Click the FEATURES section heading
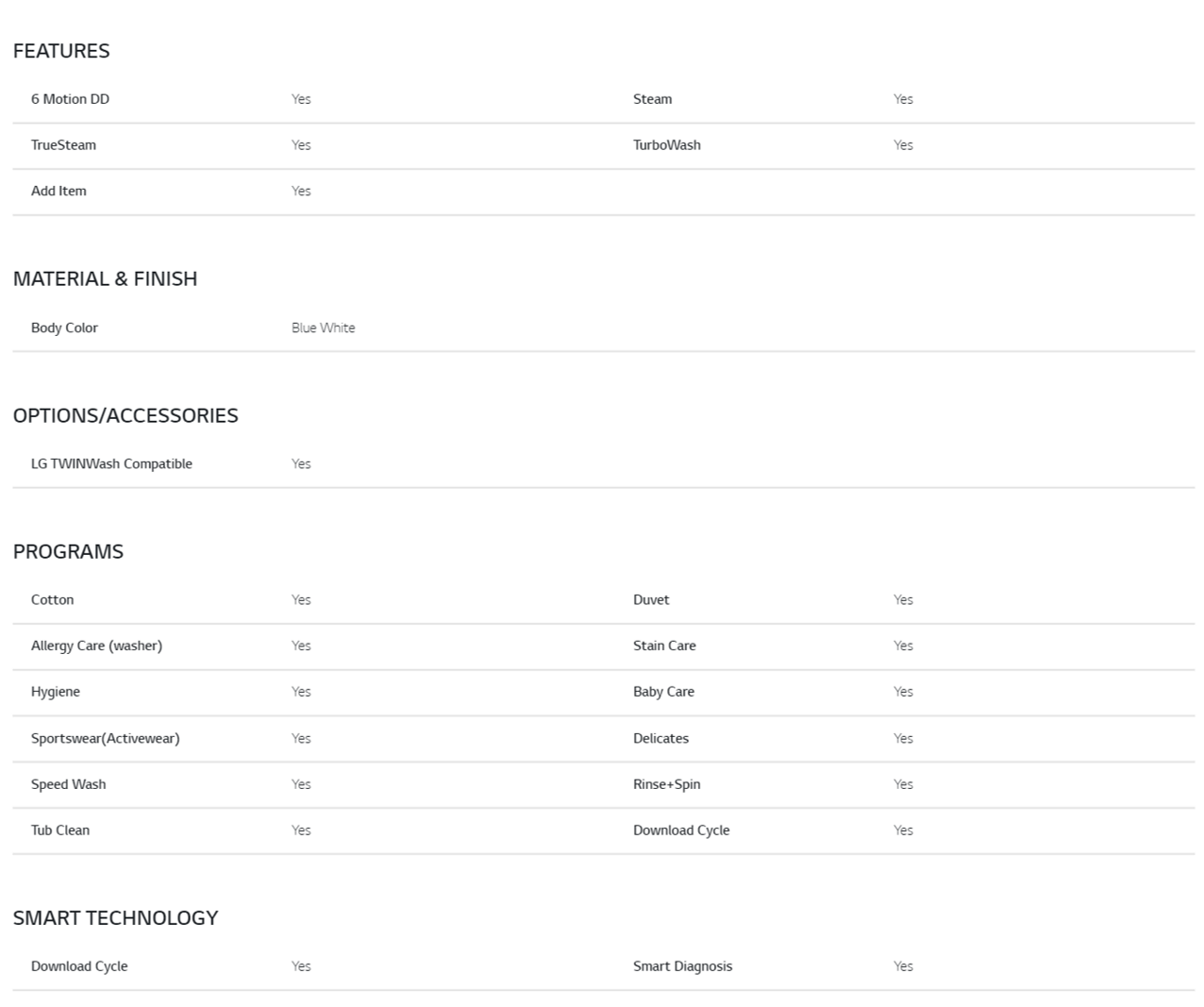Image resolution: width=1204 pixels, height=1007 pixels. 61,51
